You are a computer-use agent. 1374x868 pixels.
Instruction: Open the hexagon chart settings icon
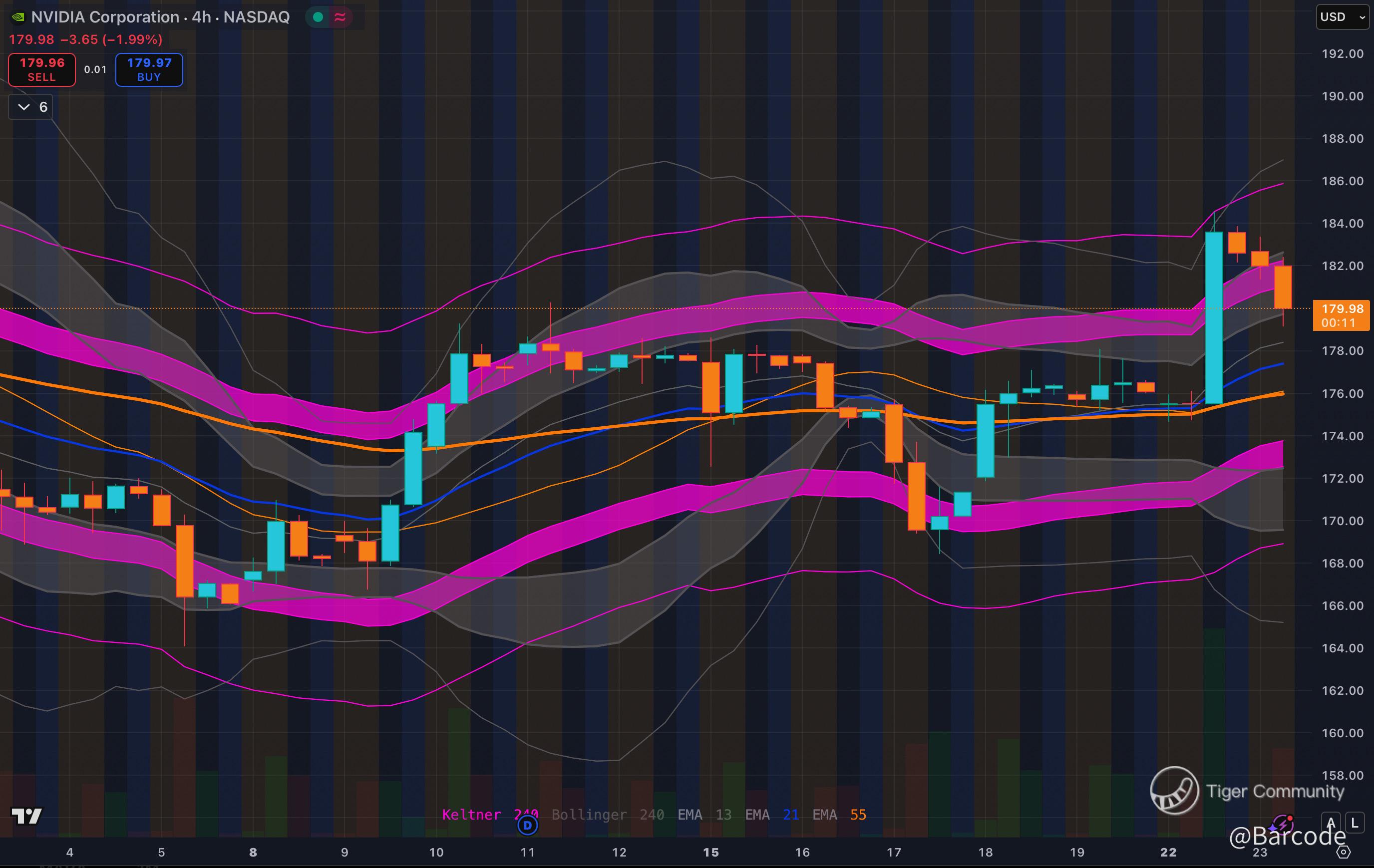(1344, 852)
